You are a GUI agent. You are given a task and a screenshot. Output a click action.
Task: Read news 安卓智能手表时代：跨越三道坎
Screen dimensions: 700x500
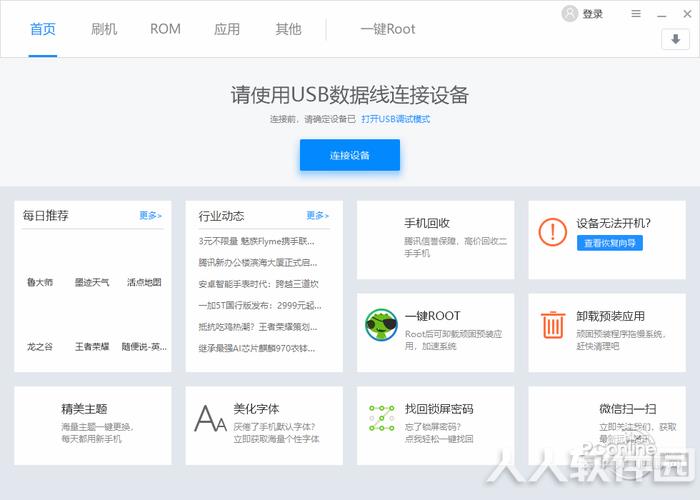coord(258,284)
